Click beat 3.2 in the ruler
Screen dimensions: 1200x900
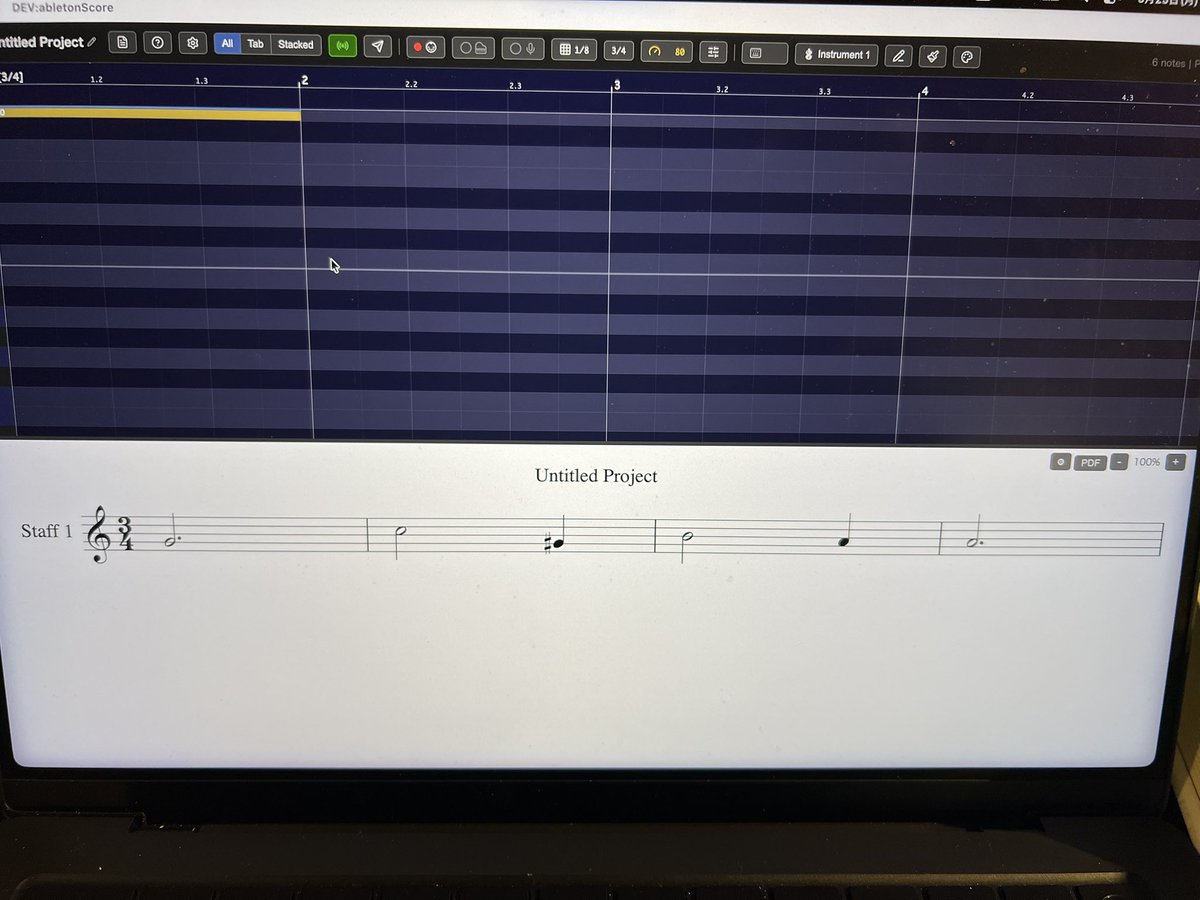(x=722, y=90)
